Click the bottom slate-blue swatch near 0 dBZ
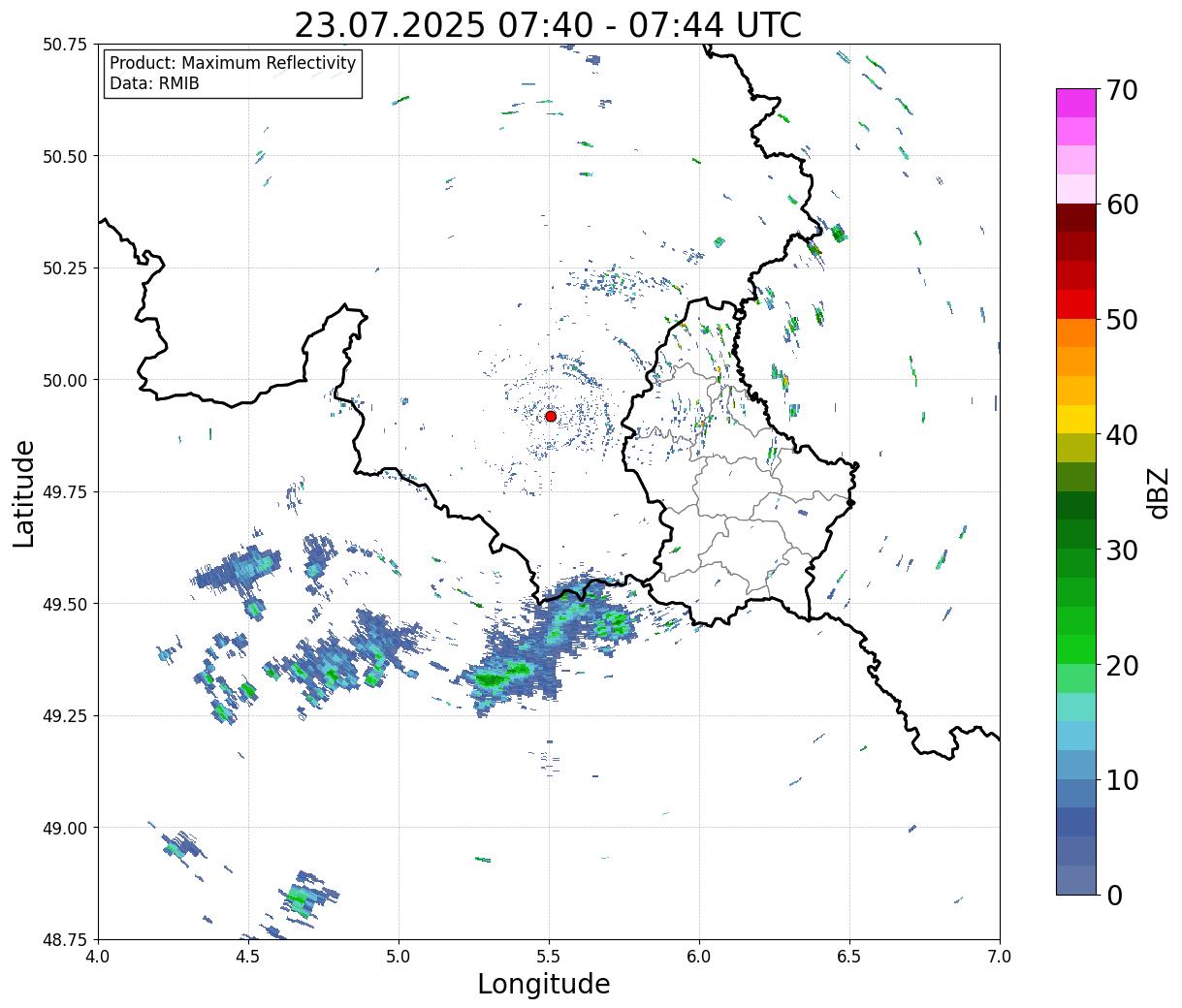The image size is (1182, 1008). tap(1076, 879)
